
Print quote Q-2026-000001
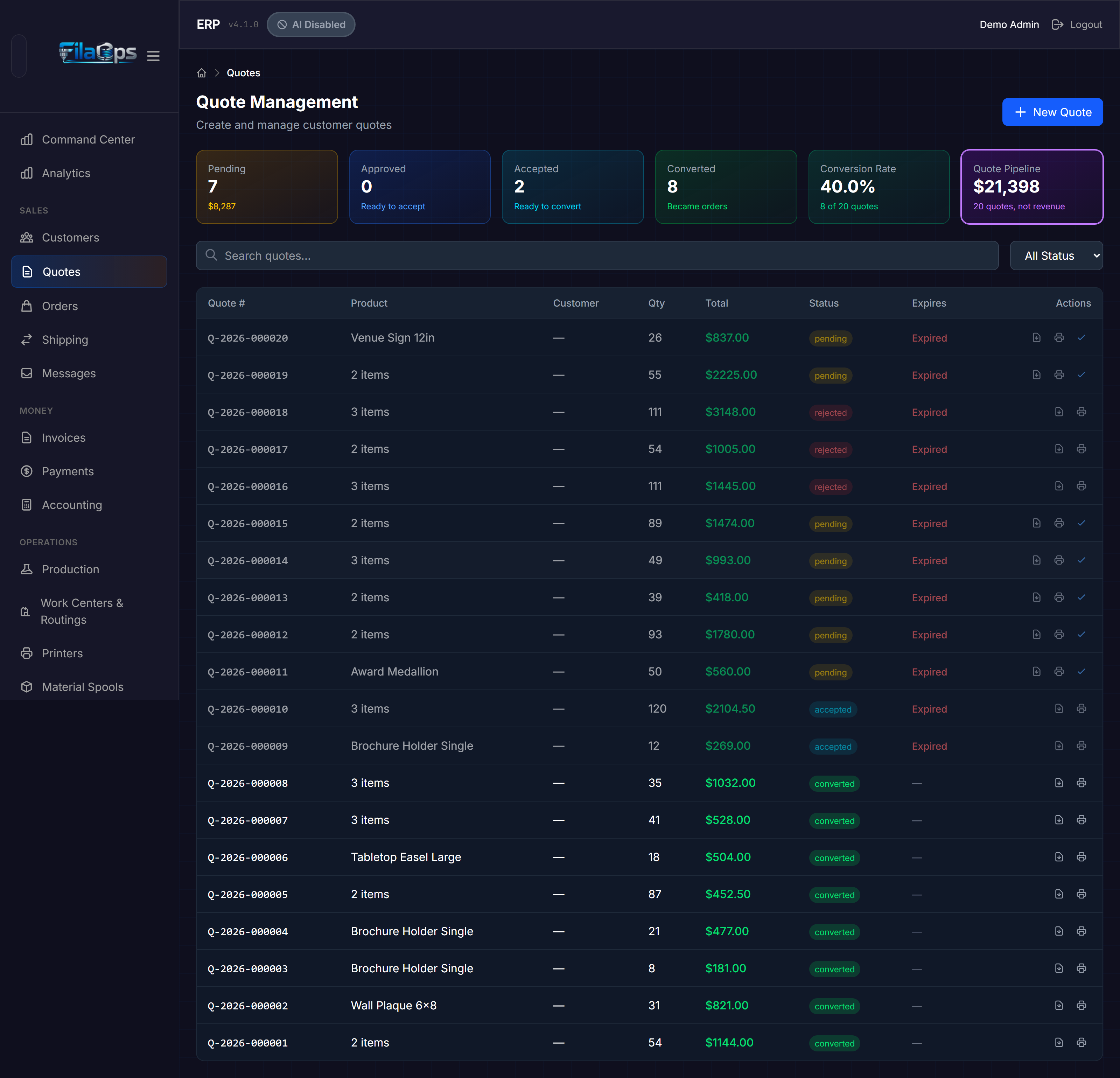tap(1081, 1043)
